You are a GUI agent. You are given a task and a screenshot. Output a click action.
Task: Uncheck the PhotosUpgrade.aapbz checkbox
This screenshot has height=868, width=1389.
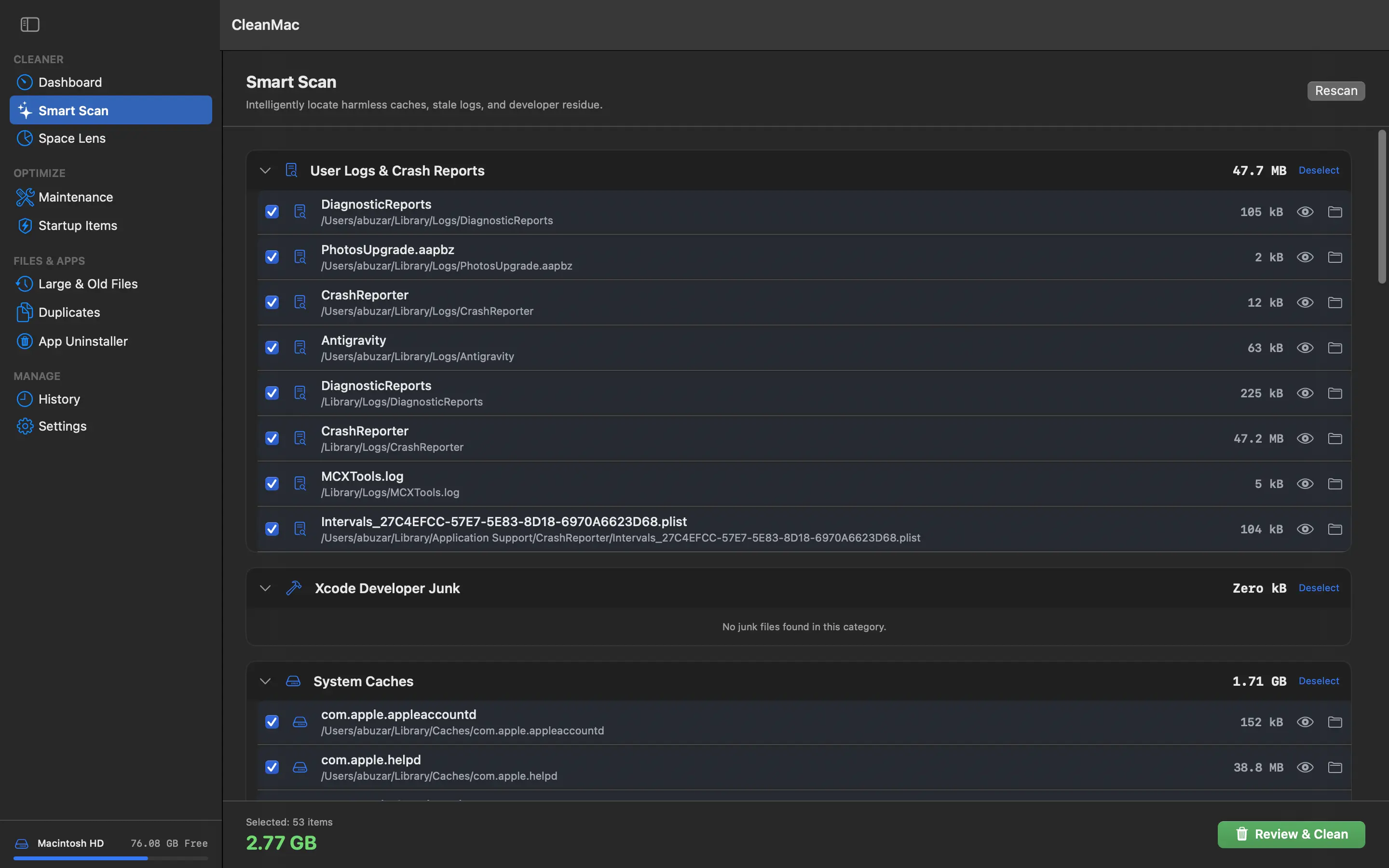click(x=272, y=257)
